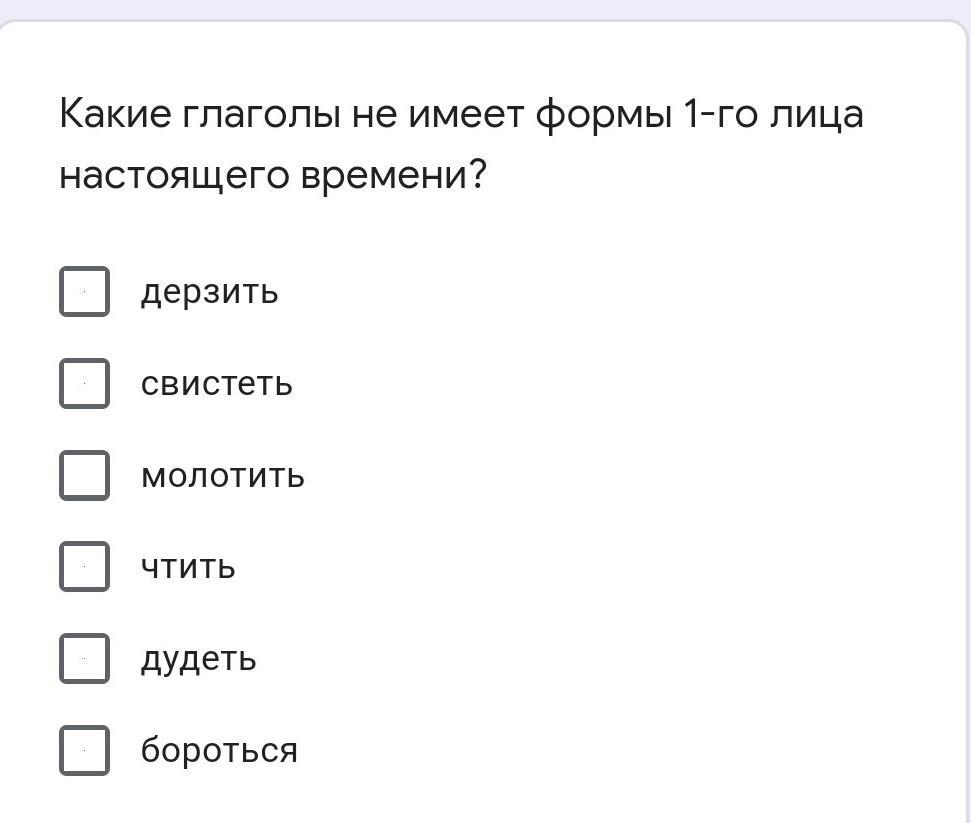Select the молотить checkbox
Image resolution: width=971 pixels, height=823 pixels.
[x=84, y=475]
